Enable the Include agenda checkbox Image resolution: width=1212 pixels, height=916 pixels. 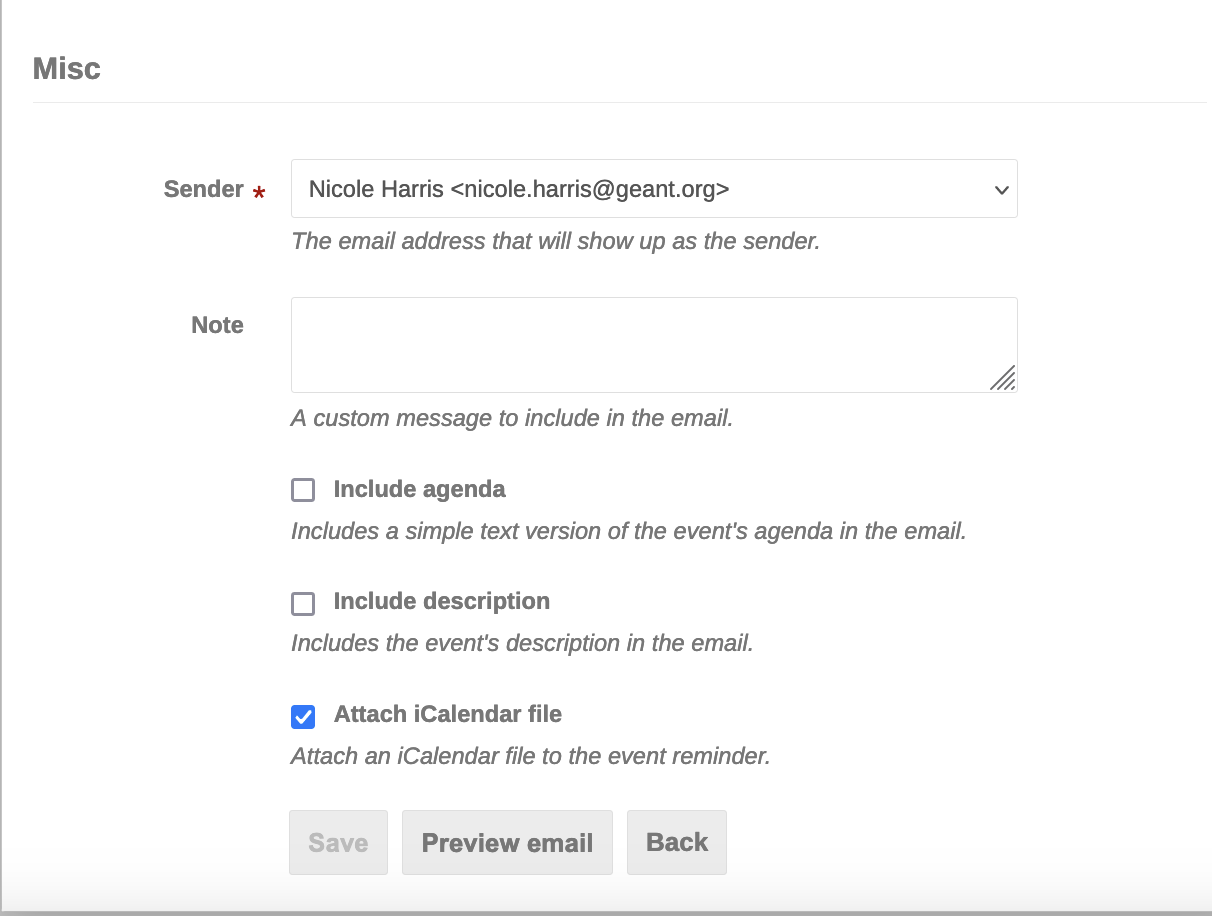303,490
